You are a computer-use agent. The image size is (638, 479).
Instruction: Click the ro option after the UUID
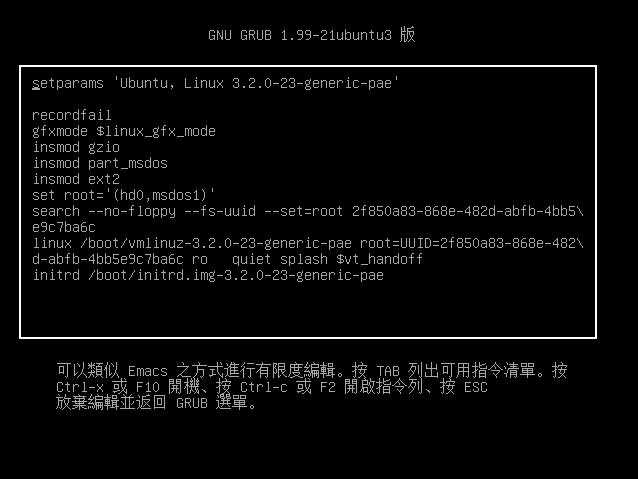[x=200, y=259]
